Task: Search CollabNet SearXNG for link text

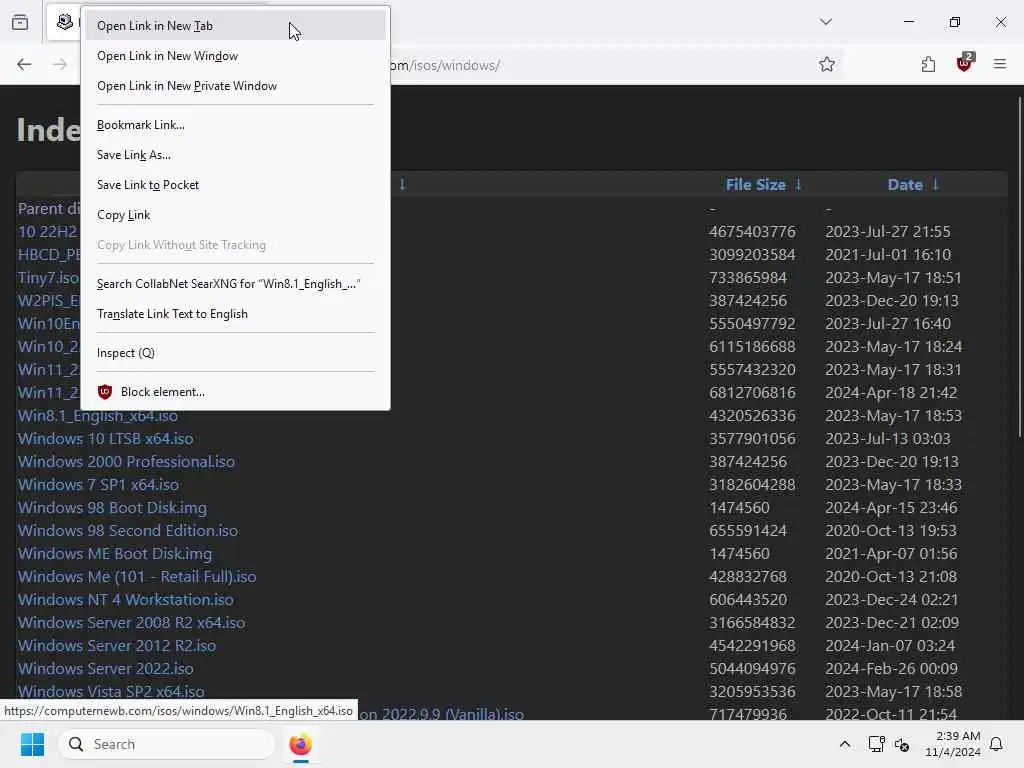Action: 235,284
